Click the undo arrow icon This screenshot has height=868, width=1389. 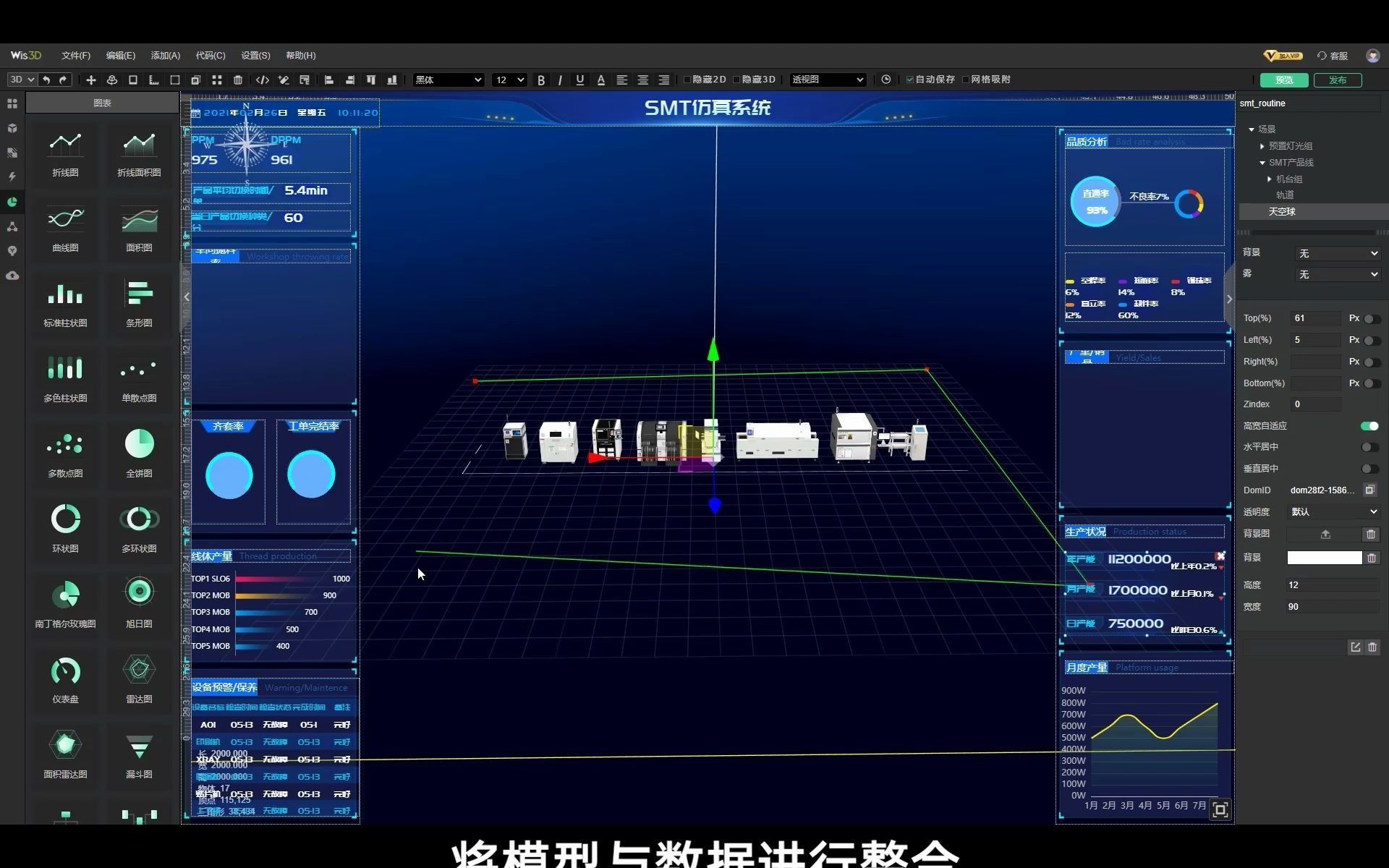click(46, 80)
